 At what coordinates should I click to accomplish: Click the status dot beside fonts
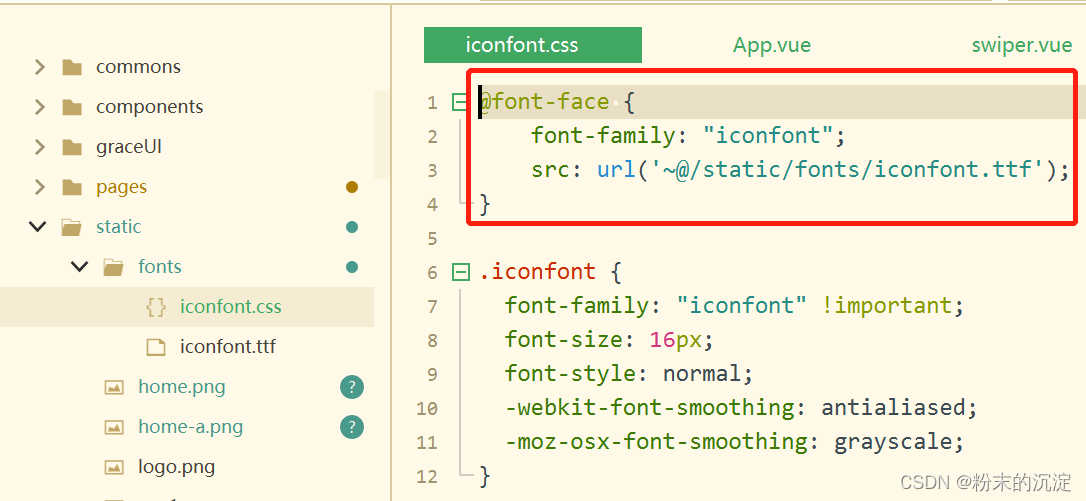[352, 267]
